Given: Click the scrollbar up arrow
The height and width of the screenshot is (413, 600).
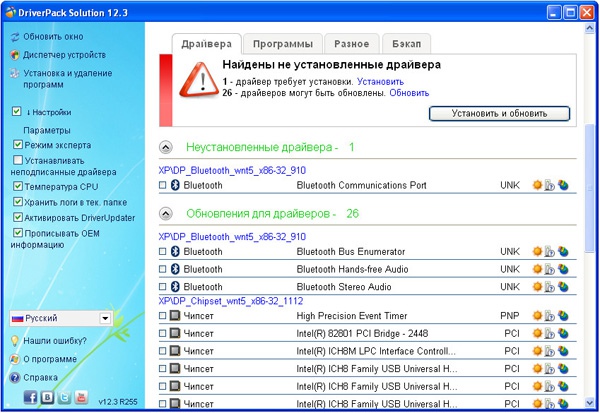Looking at the screenshot, I should [590, 28].
